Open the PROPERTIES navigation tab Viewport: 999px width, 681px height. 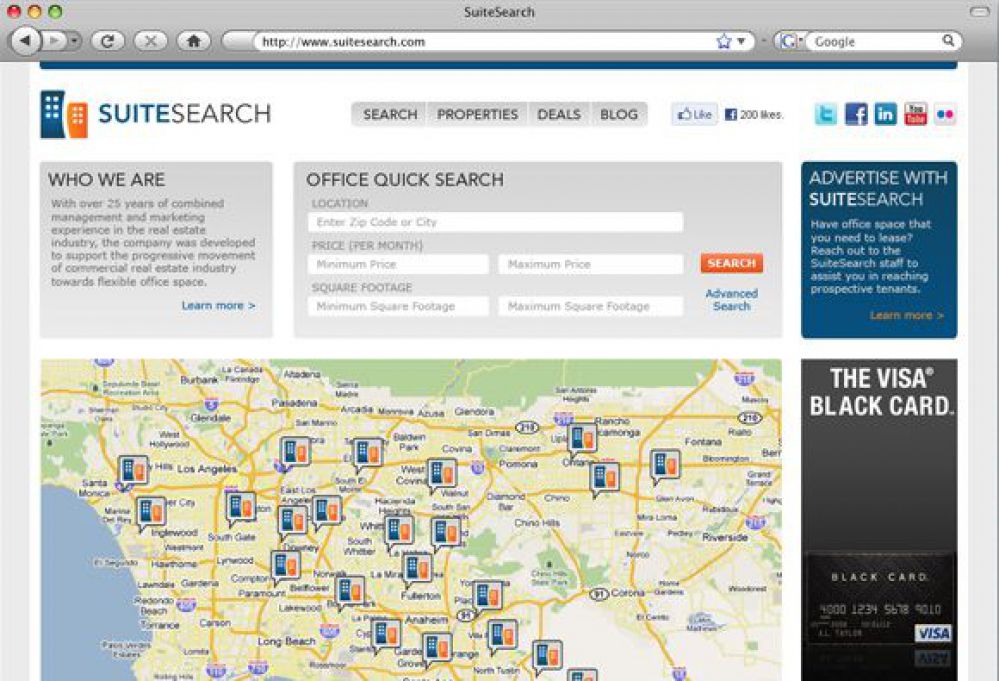477,115
